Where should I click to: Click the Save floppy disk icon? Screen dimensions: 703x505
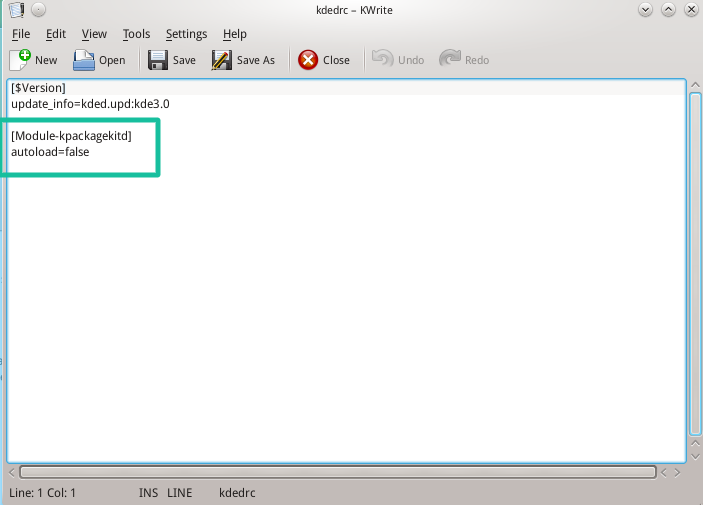[x=158, y=60]
